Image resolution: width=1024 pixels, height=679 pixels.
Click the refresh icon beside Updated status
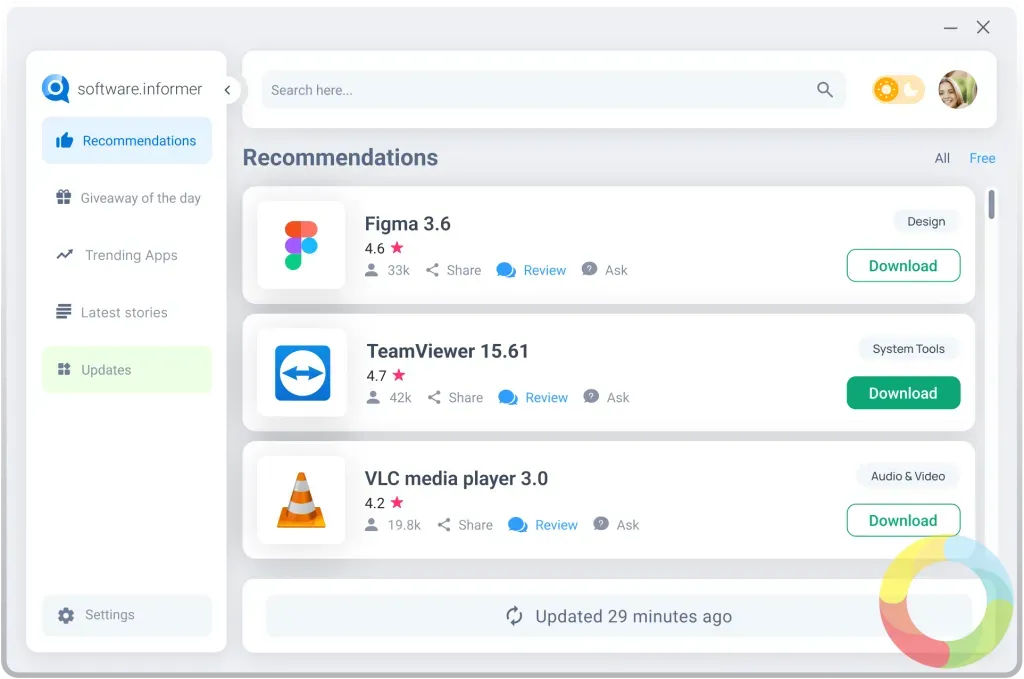[x=515, y=616]
